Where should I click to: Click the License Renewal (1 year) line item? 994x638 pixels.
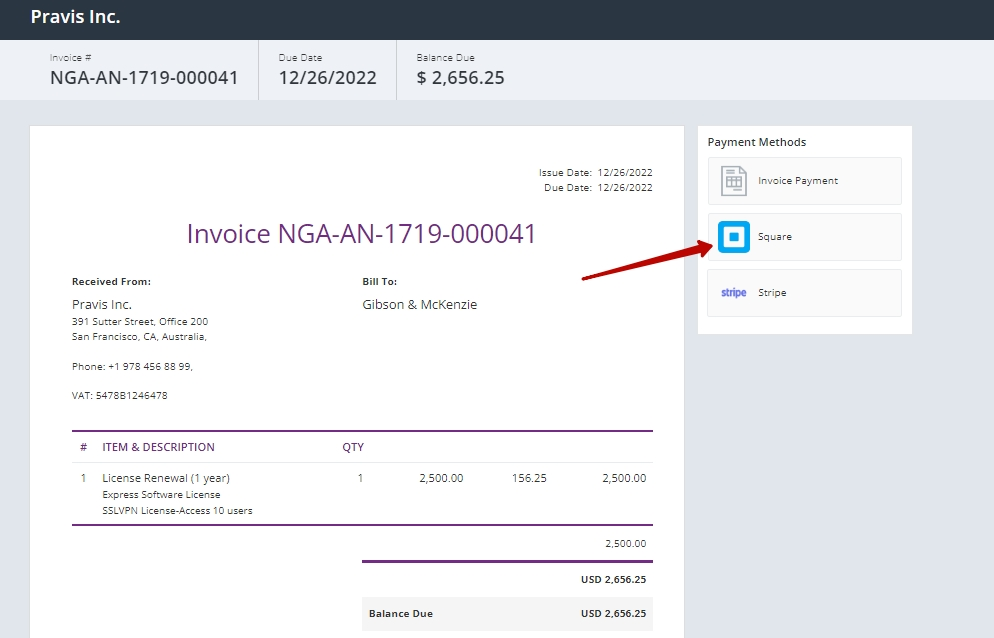166,478
